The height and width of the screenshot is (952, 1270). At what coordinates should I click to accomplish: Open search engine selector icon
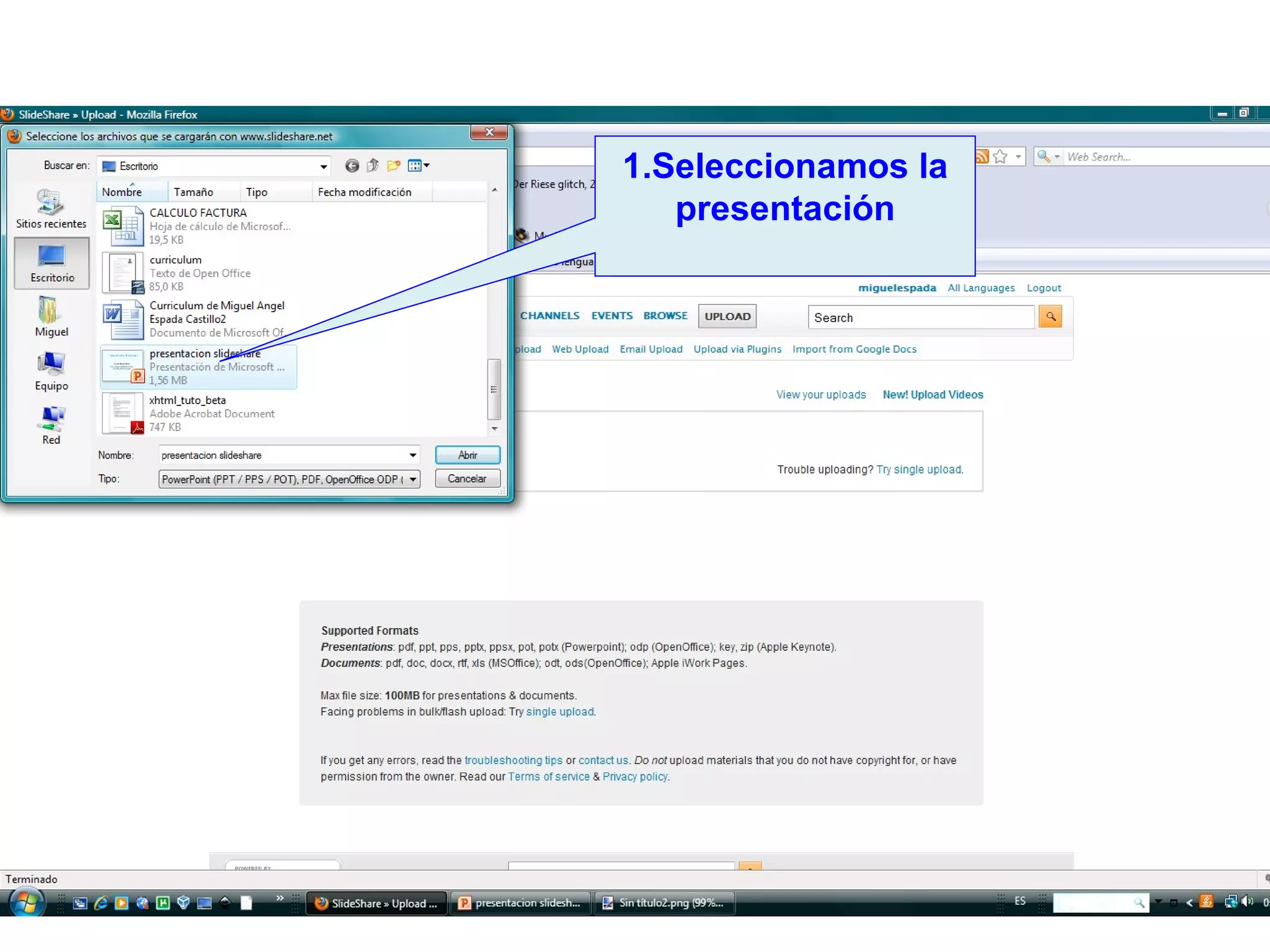pos(1048,156)
